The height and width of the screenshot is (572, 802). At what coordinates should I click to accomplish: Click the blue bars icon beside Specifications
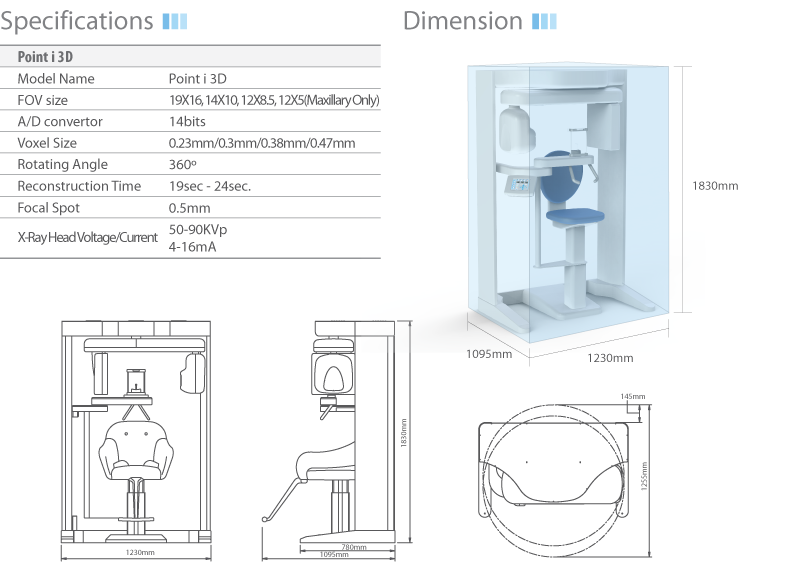point(175,21)
